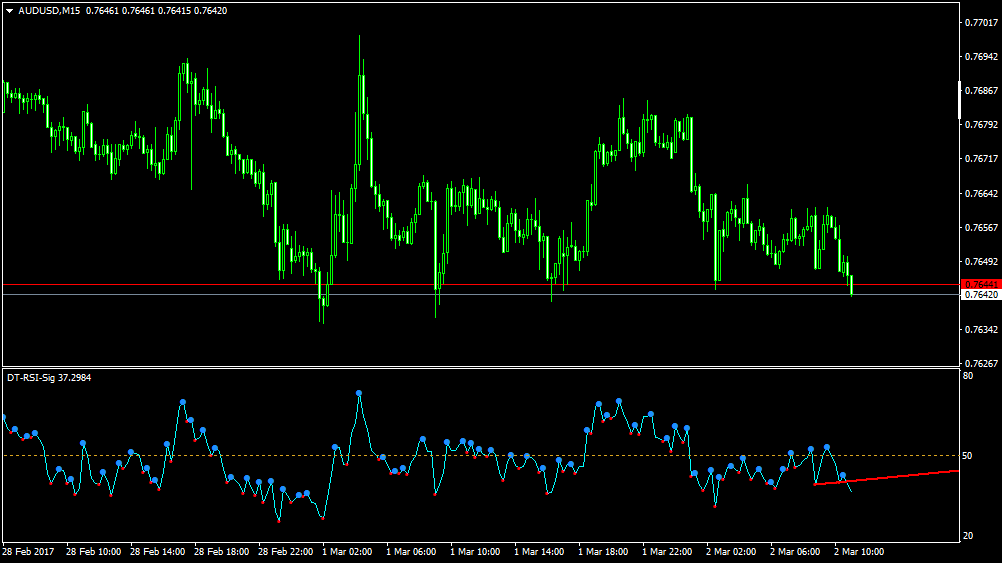Open the AUDUSD,M15 chart dropdown arrow
The width and height of the screenshot is (1002, 563).
tap(10, 11)
